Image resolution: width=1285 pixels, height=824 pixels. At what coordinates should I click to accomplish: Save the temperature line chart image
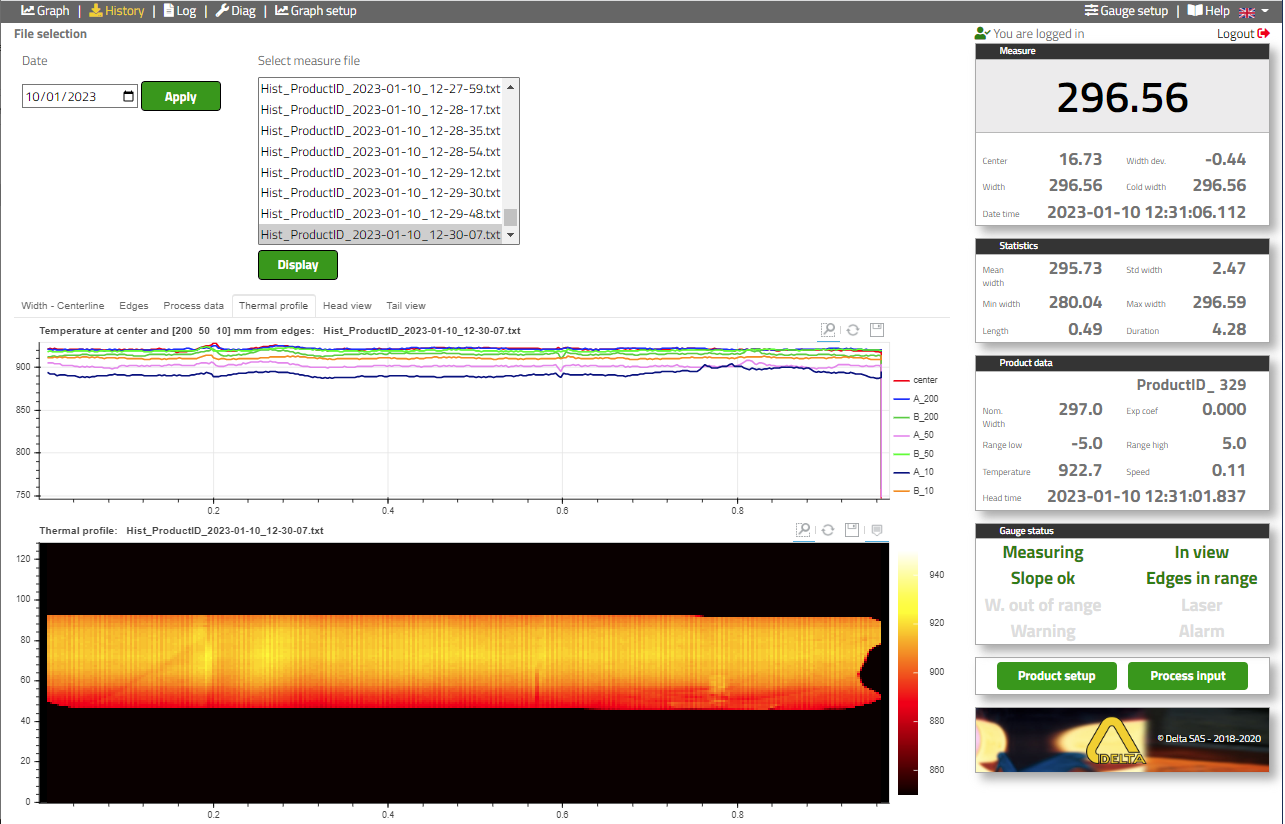pos(876,330)
